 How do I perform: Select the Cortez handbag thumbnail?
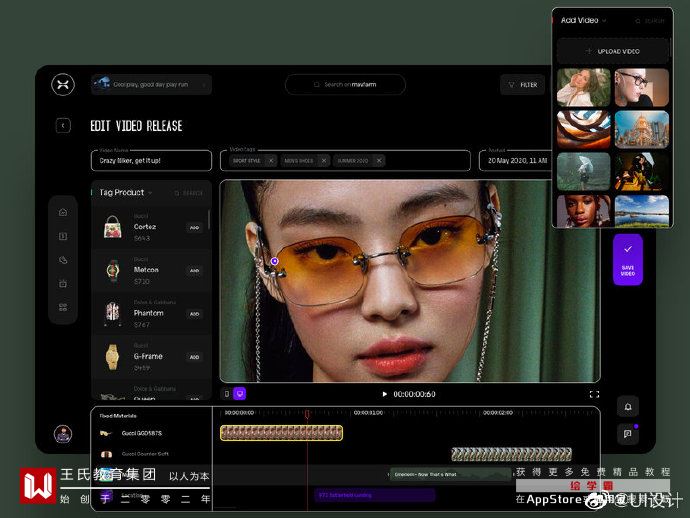(x=113, y=227)
